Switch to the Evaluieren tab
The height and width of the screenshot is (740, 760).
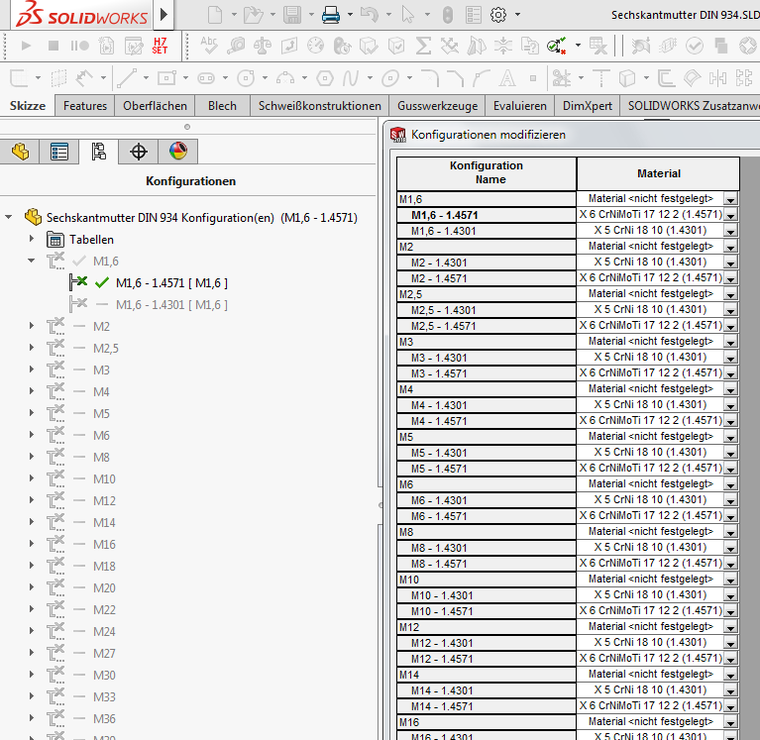coord(520,106)
